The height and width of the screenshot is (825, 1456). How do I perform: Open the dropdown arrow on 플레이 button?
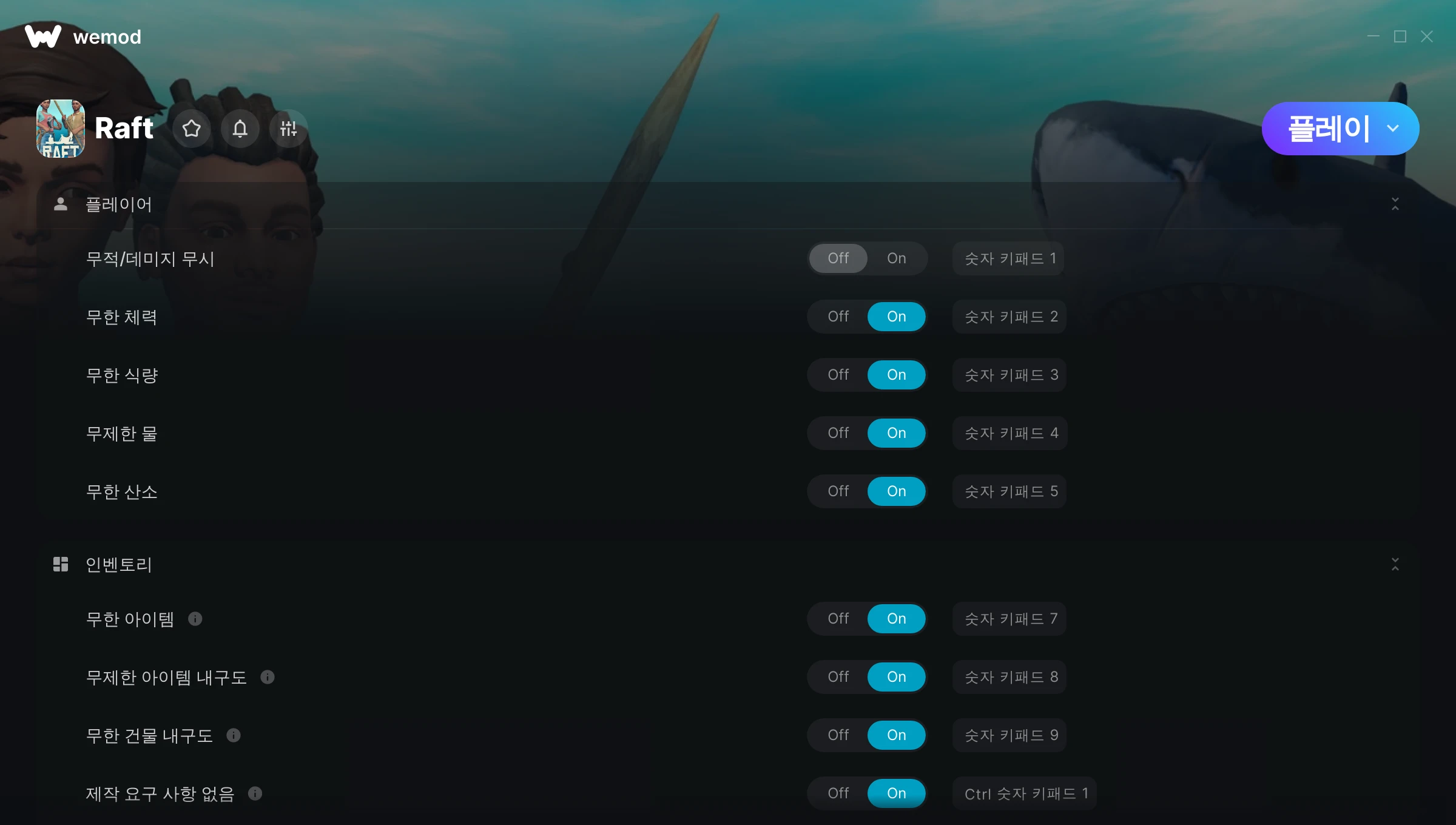tap(1393, 129)
